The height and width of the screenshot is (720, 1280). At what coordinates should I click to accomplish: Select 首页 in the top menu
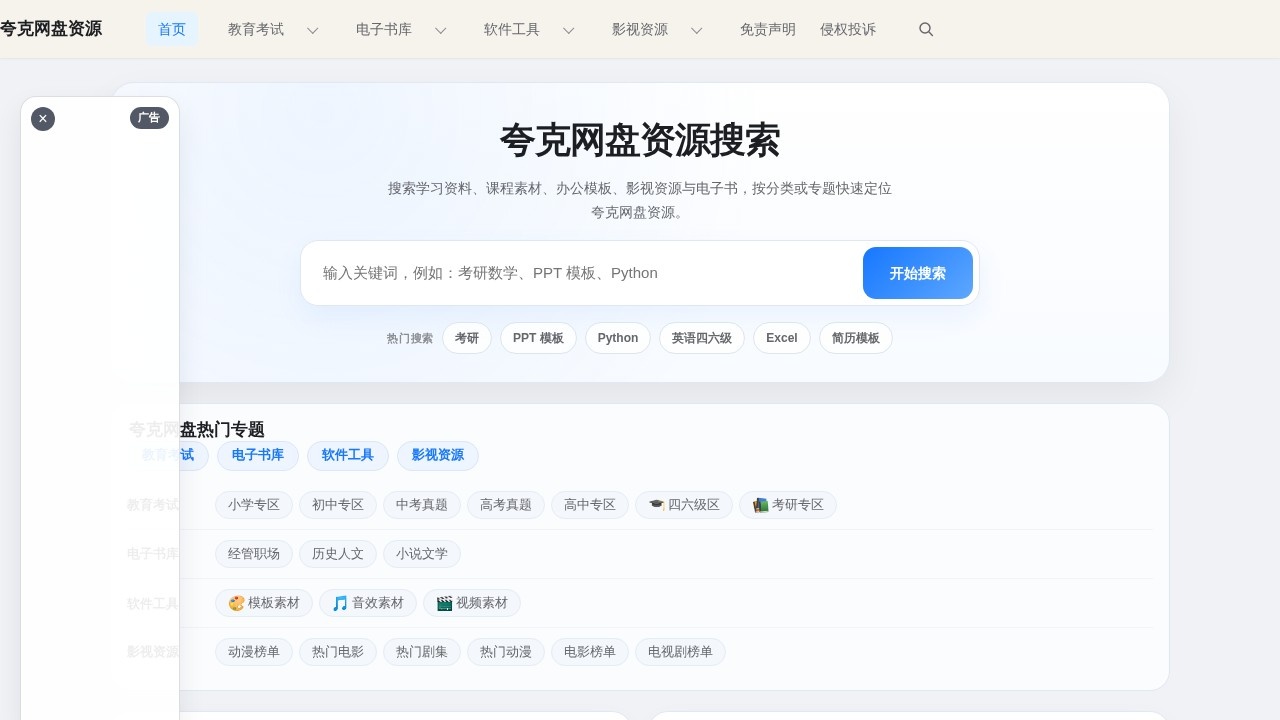171,29
